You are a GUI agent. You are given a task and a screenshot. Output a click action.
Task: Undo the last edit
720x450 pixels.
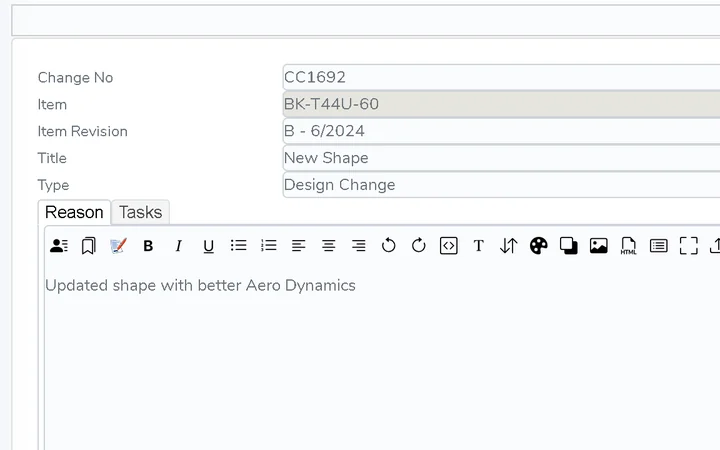point(388,246)
